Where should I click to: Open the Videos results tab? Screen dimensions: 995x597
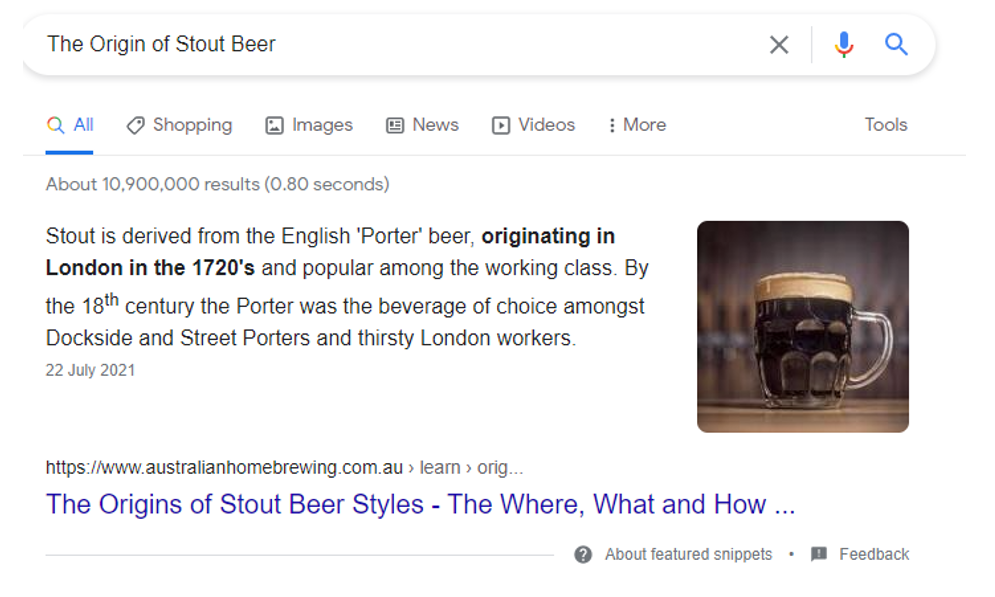546,125
